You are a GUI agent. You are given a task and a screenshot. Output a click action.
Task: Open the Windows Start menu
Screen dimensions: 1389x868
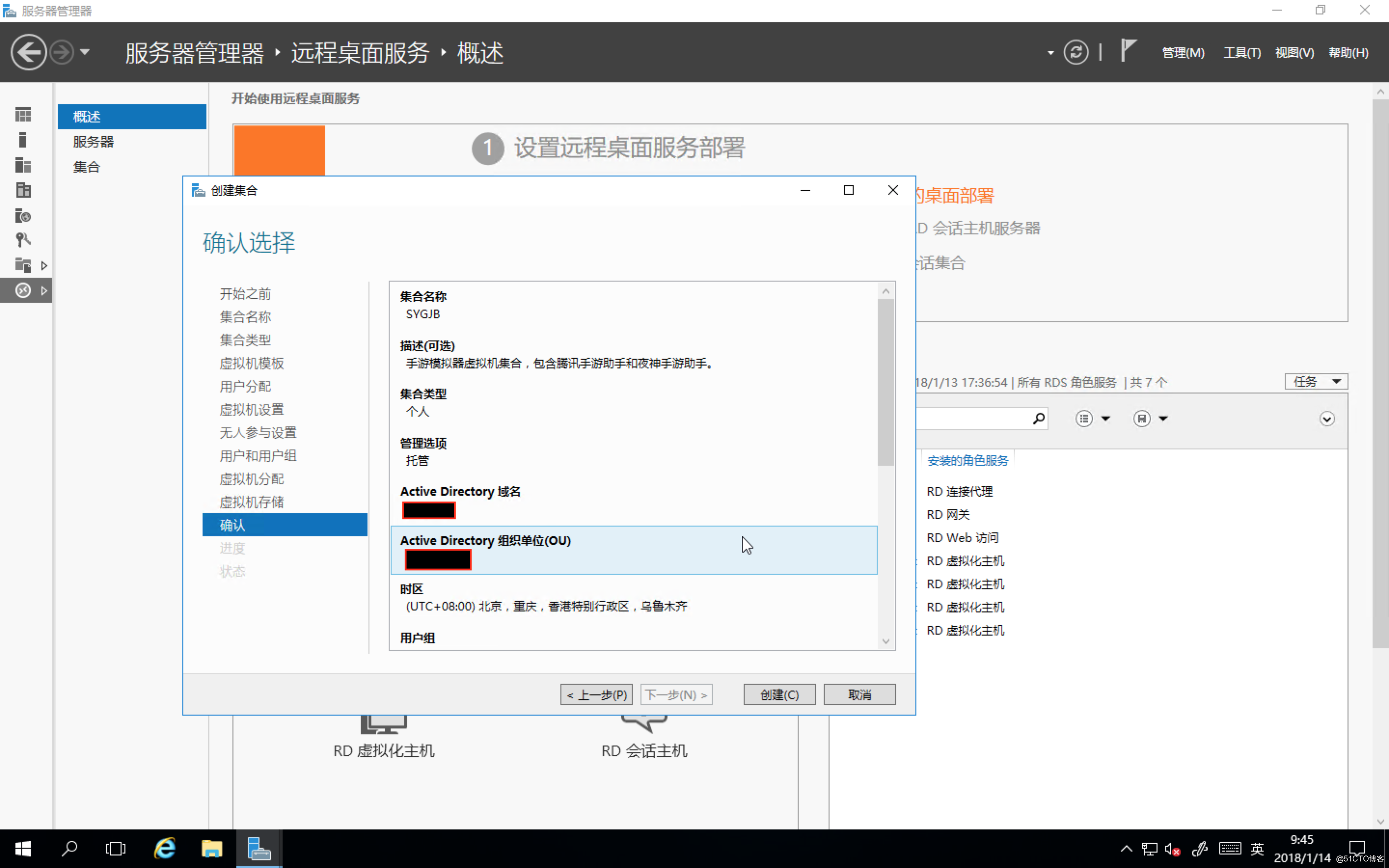coord(23,849)
